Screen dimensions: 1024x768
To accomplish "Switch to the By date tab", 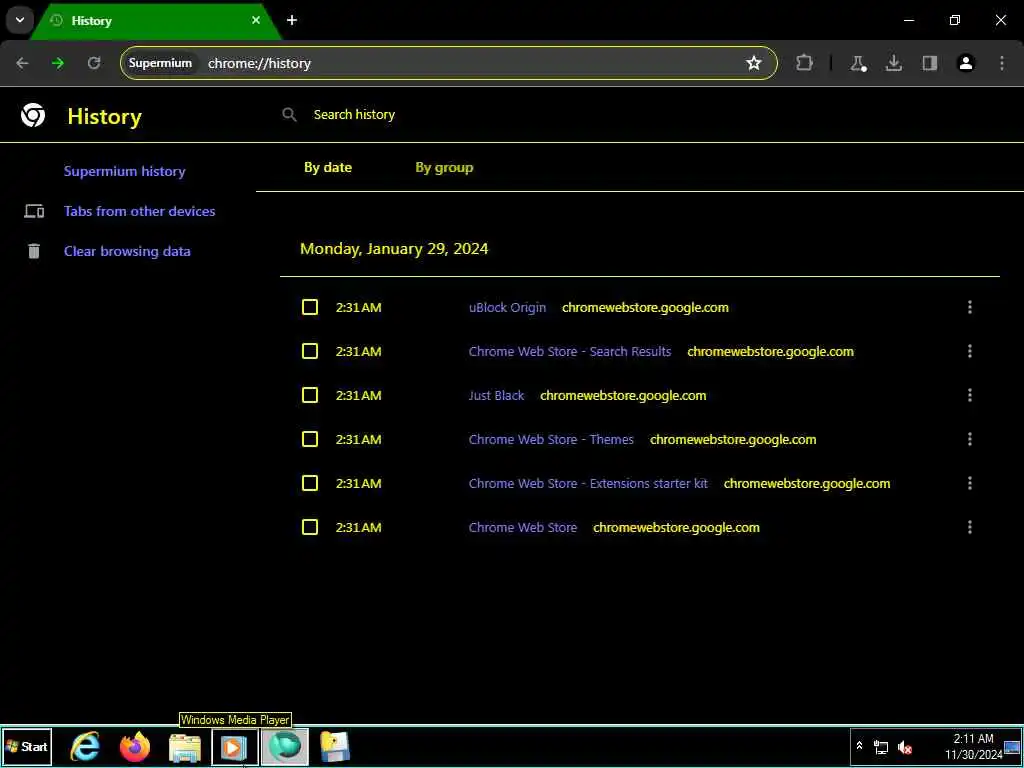I will click(x=328, y=167).
